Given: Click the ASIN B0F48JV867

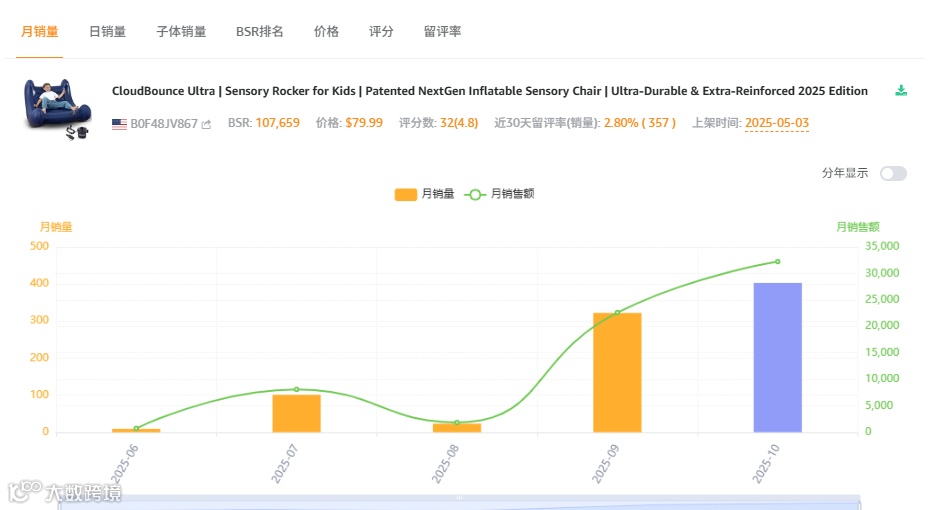Looking at the screenshot, I should (164, 124).
